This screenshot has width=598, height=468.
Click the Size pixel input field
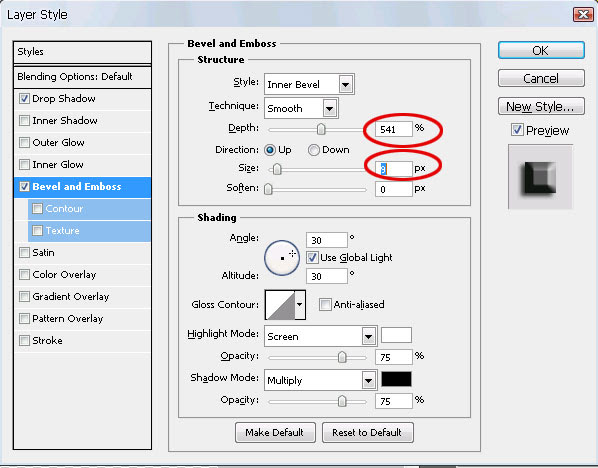click(x=394, y=169)
